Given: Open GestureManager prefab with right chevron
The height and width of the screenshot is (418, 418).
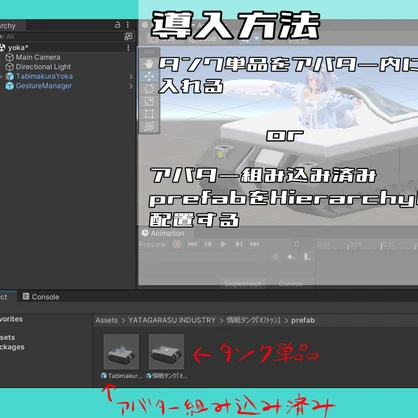Looking at the screenshot, I should pyautogui.click(x=131, y=86).
